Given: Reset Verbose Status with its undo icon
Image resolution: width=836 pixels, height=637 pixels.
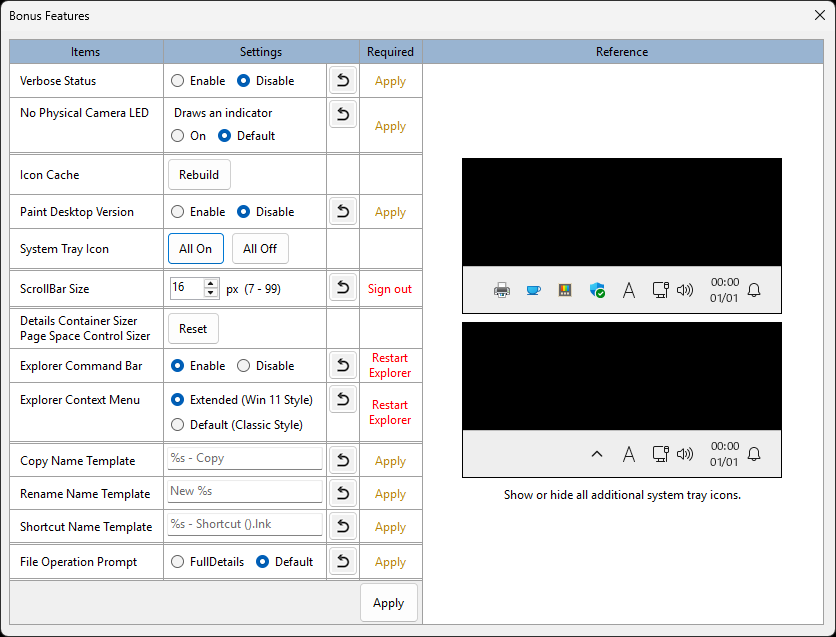Looking at the screenshot, I should (343, 80).
